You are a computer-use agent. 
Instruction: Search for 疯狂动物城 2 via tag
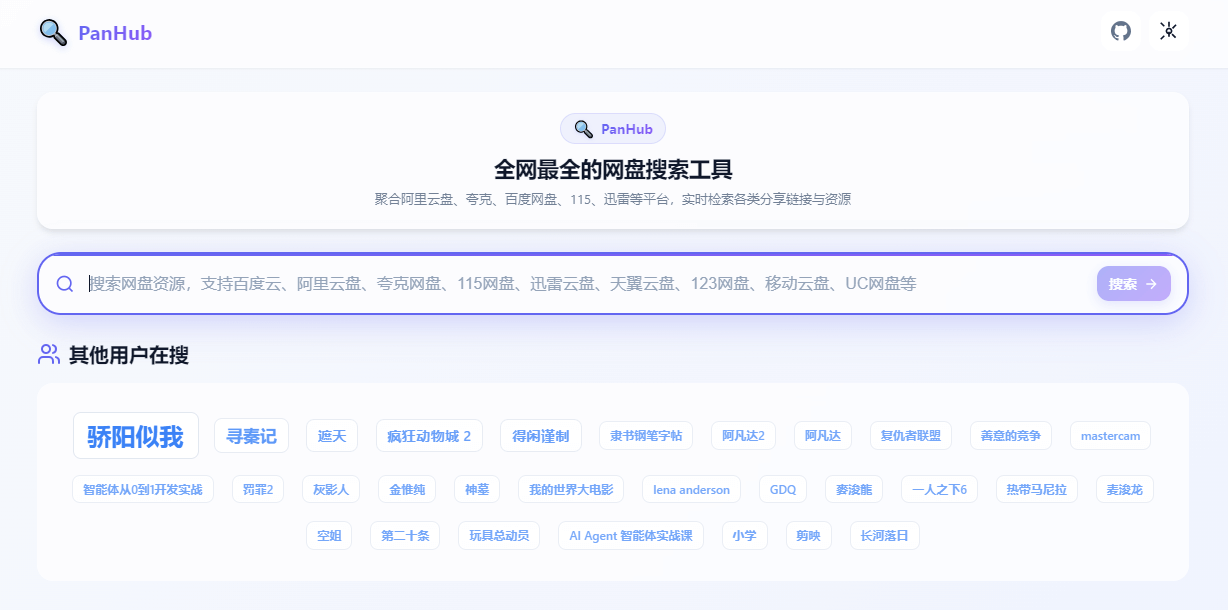429,436
